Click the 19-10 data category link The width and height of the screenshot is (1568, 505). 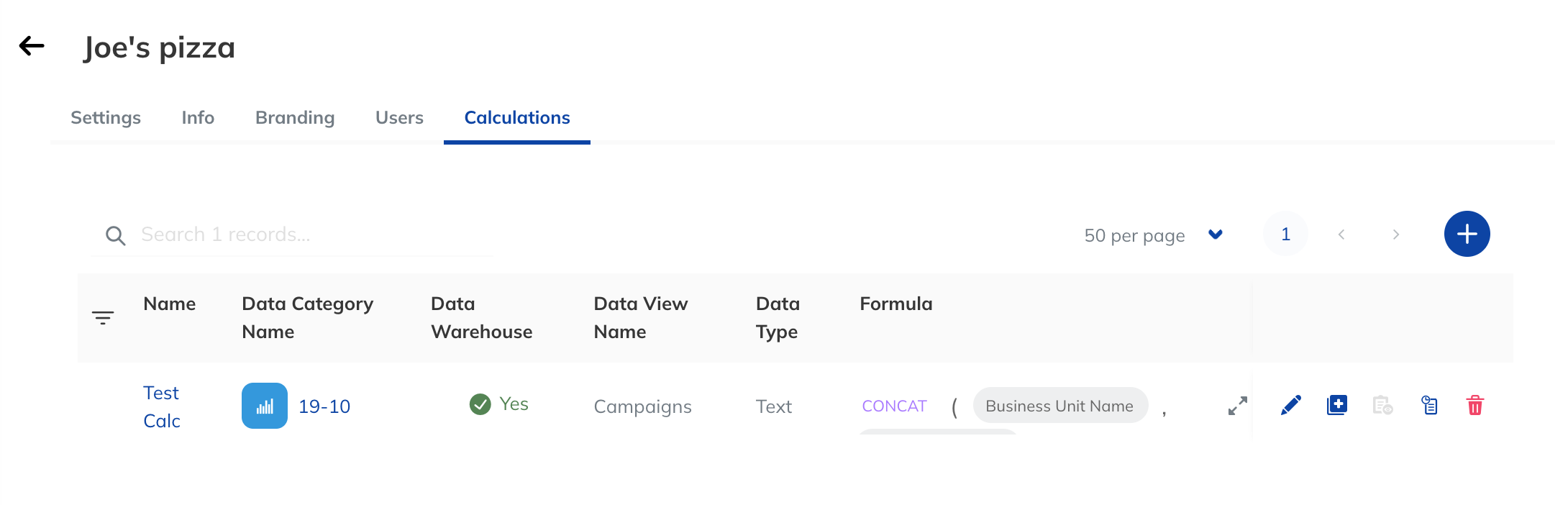coord(324,406)
